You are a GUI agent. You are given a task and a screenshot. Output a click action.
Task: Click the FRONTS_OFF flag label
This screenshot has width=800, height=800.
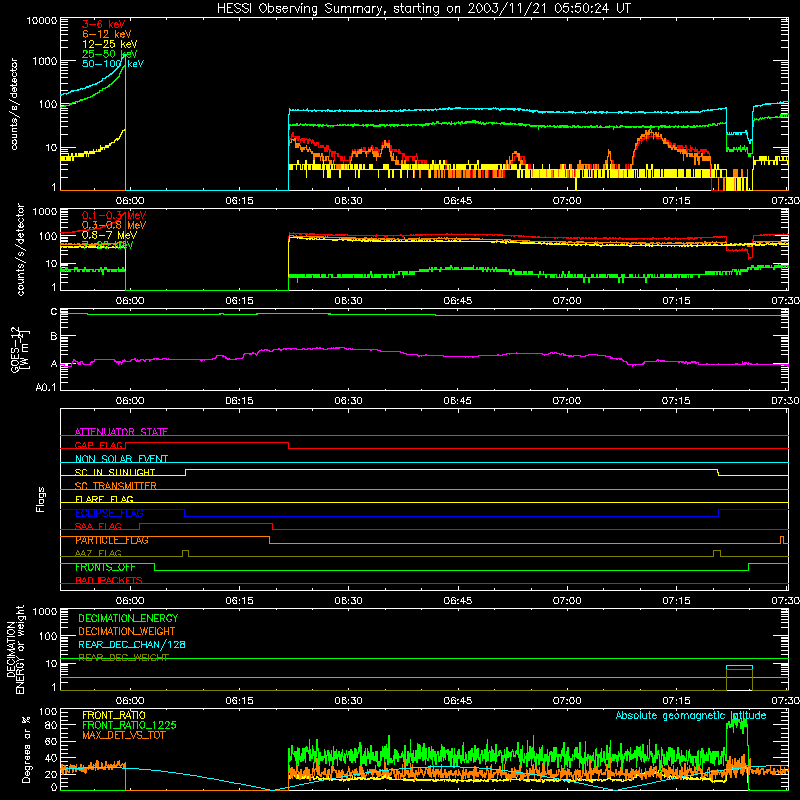105,567
